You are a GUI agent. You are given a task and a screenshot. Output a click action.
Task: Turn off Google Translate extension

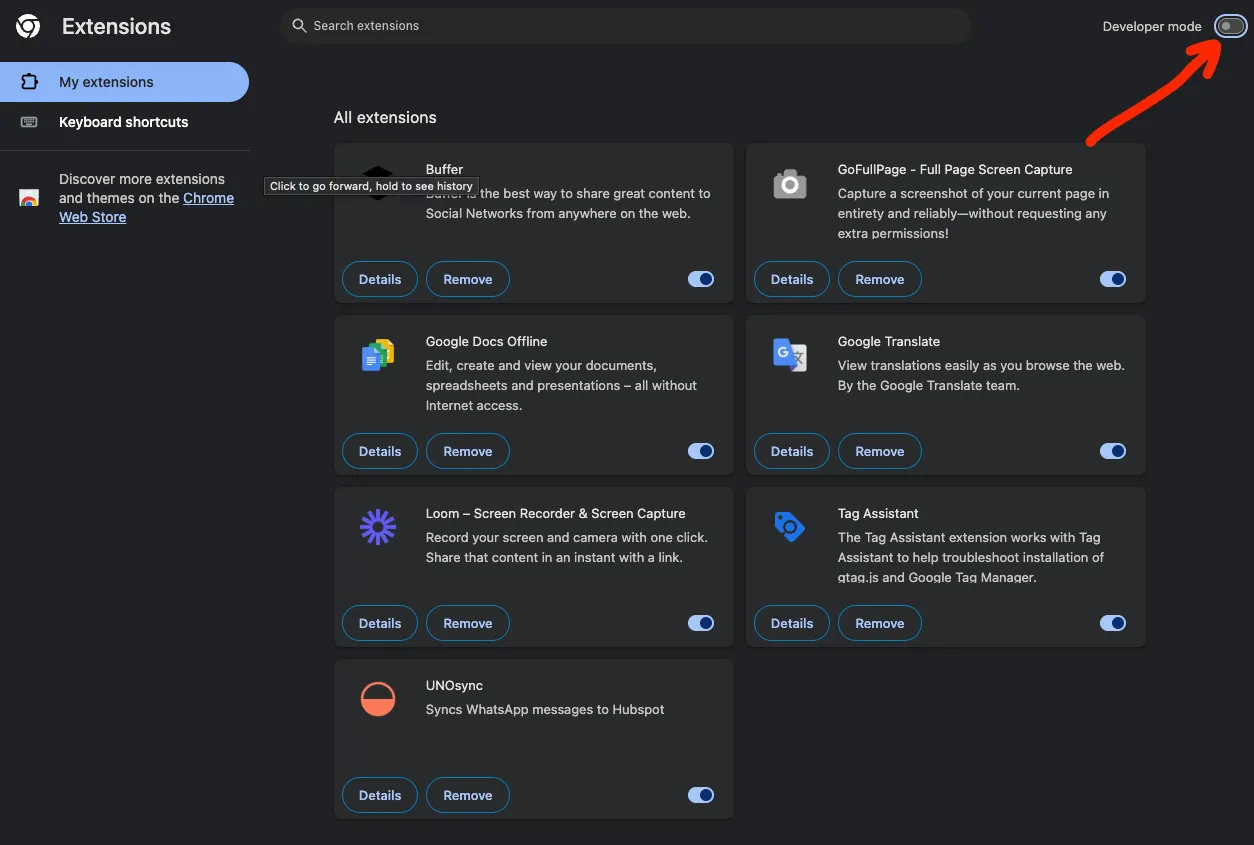(1113, 451)
